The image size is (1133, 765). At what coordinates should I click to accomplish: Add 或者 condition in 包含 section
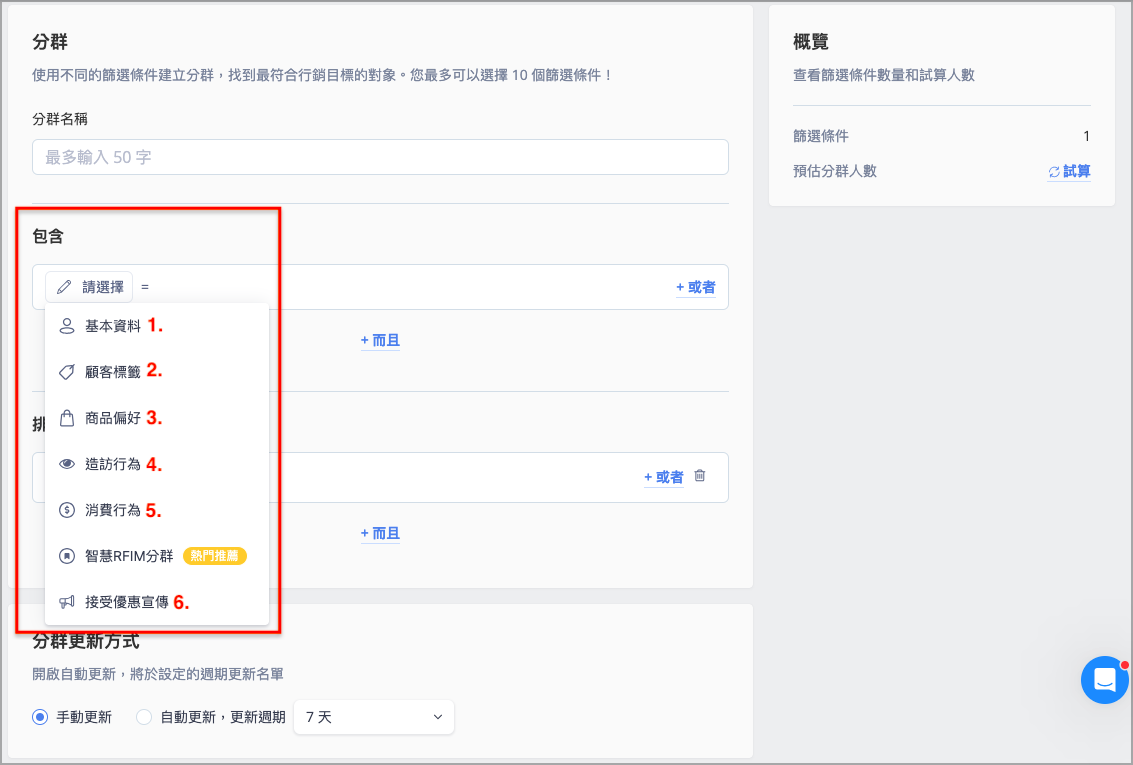pos(695,288)
